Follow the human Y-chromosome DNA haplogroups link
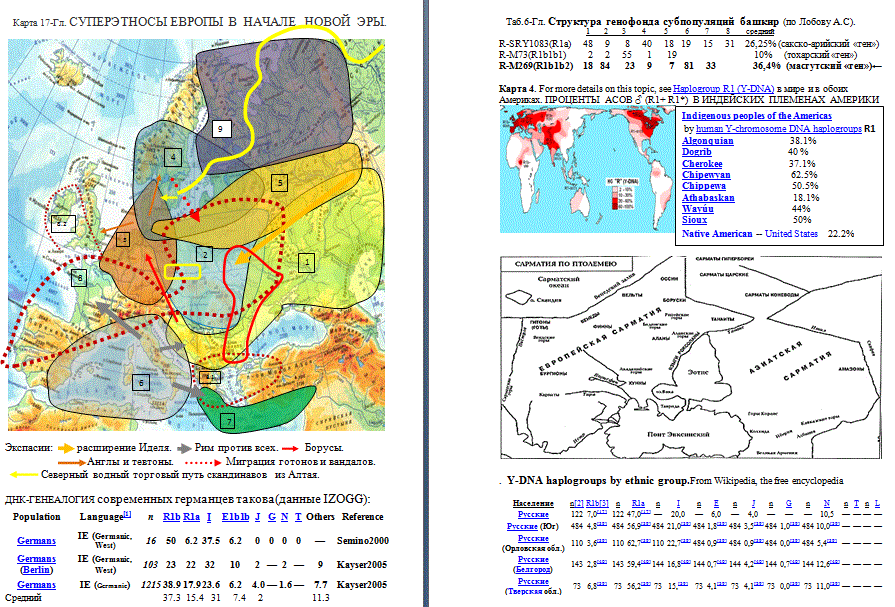The width and height of the screenshot is (895, 607). [x=779, y=129]
